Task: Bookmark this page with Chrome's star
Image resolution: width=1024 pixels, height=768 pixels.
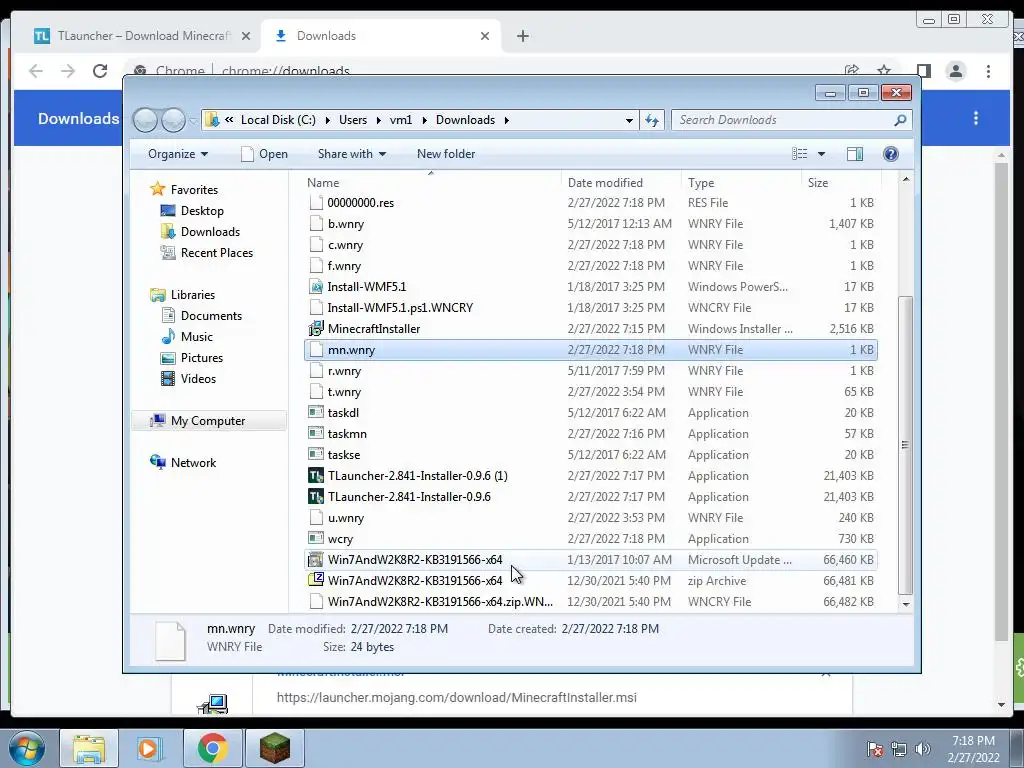Action: pos(884,71)
